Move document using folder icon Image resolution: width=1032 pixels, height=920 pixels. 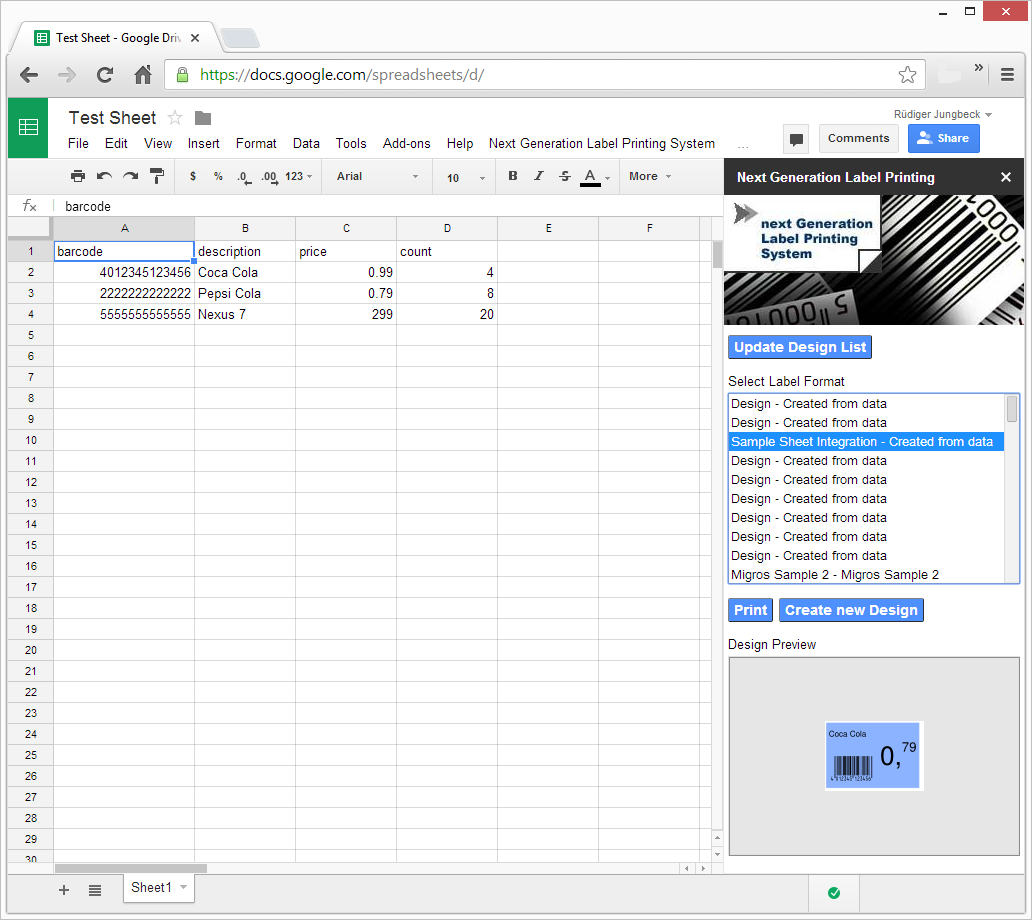click(203, 118)
